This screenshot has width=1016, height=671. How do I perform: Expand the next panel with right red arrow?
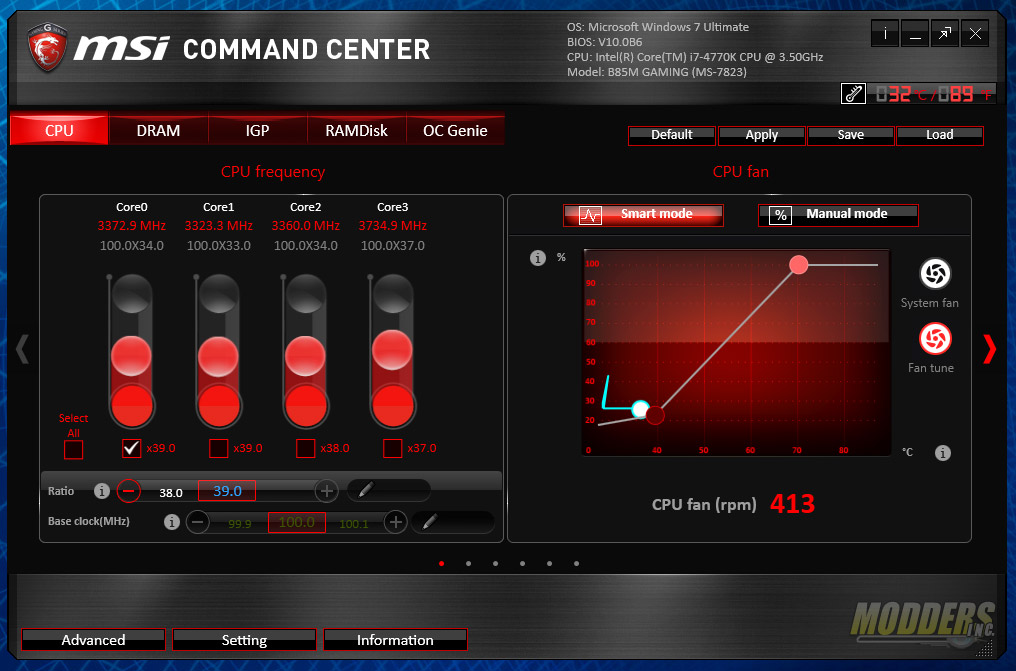990,348
